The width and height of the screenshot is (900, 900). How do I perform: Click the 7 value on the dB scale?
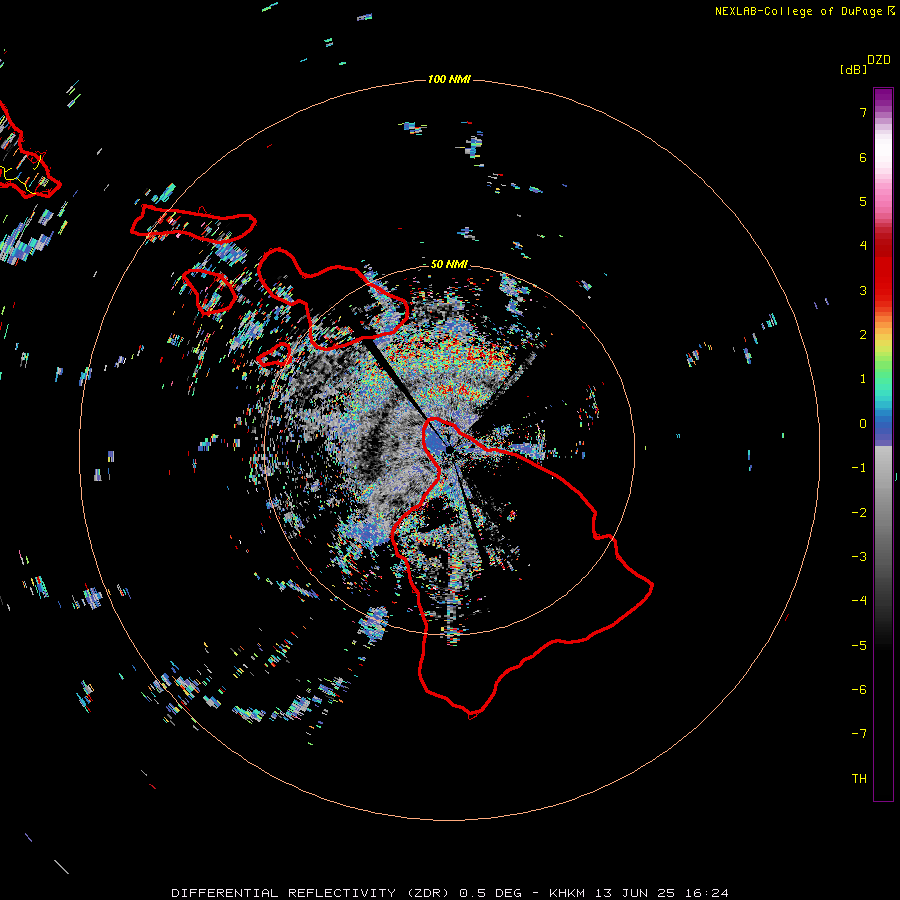click(x=863, y=112)
